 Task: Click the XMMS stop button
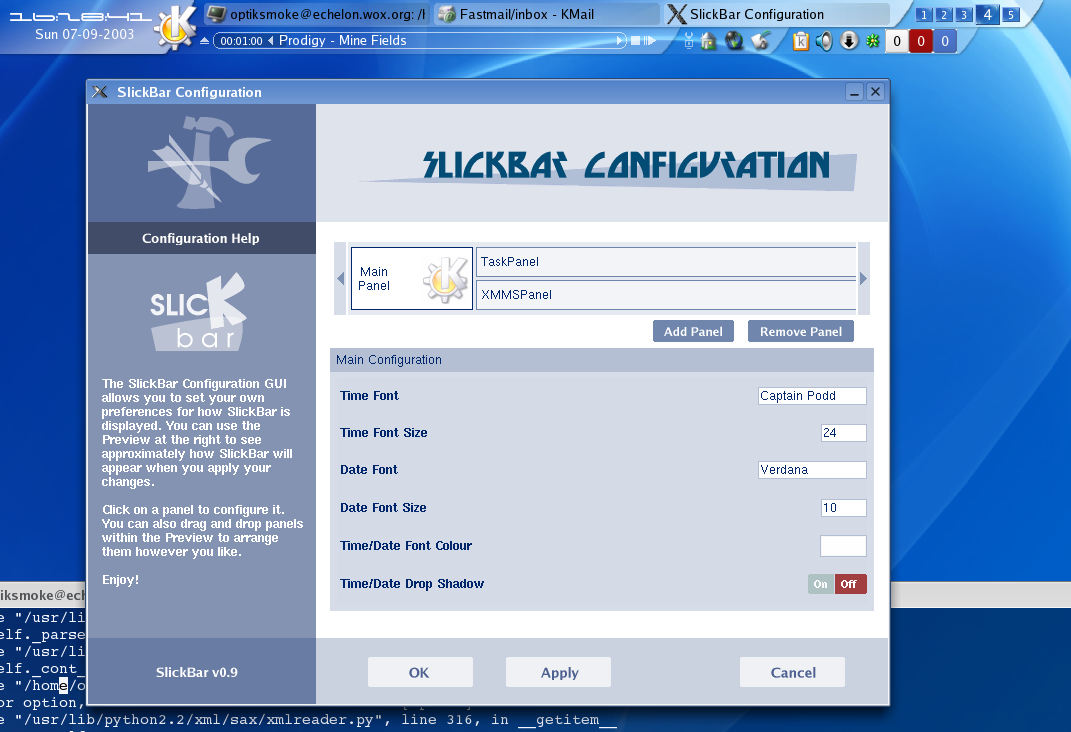pyautogui.click(x=635, y=41)
